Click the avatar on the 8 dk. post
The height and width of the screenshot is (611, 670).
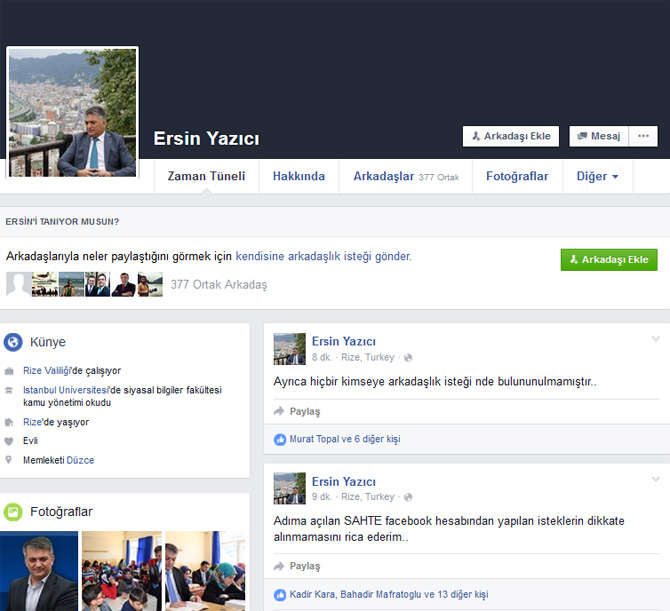290,349
